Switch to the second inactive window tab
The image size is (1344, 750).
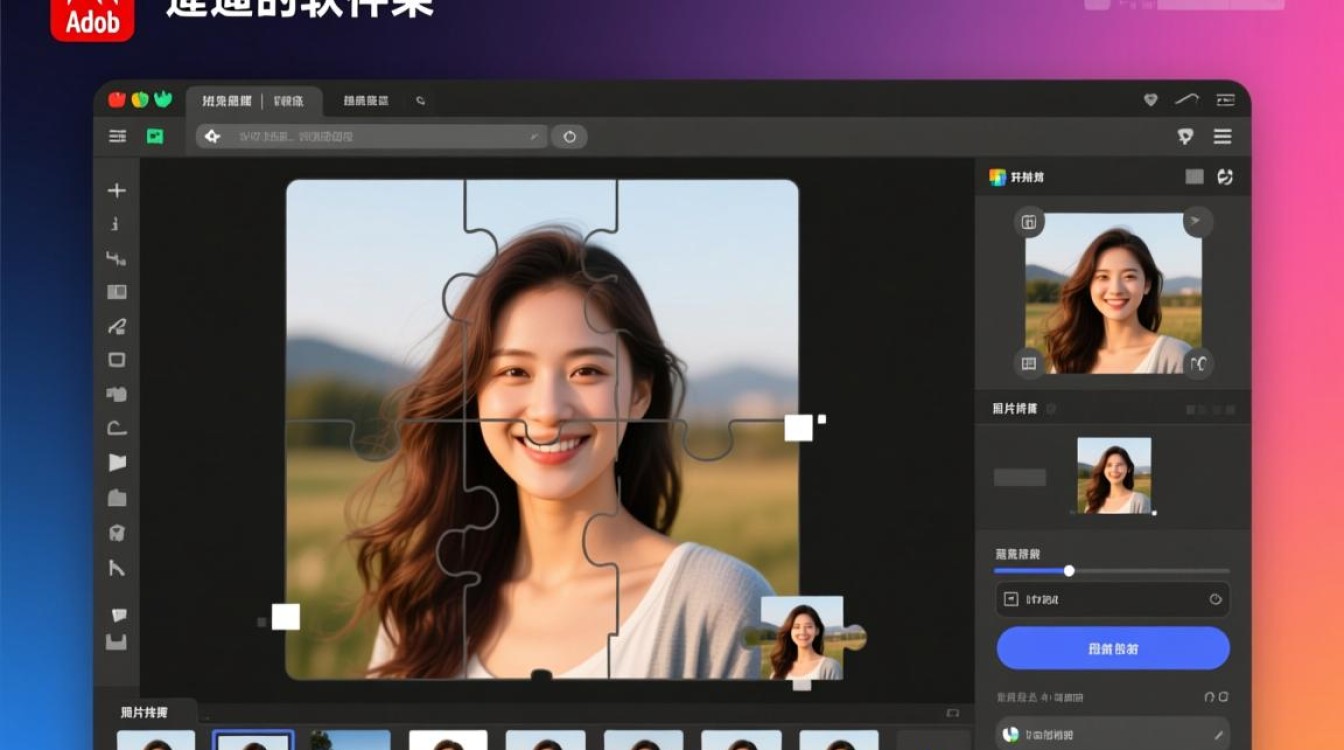point(366,101)
